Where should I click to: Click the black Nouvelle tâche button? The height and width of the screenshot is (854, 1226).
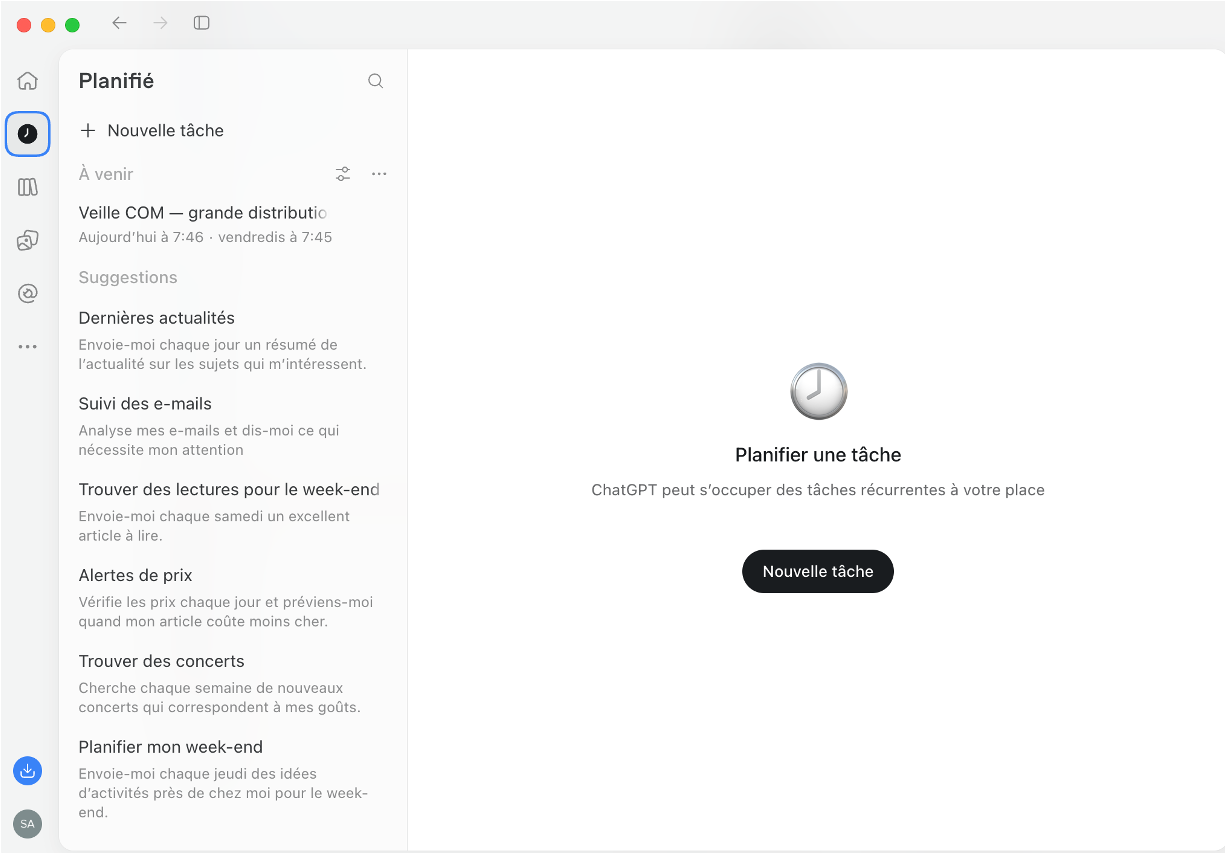click(x=818, y=571)
